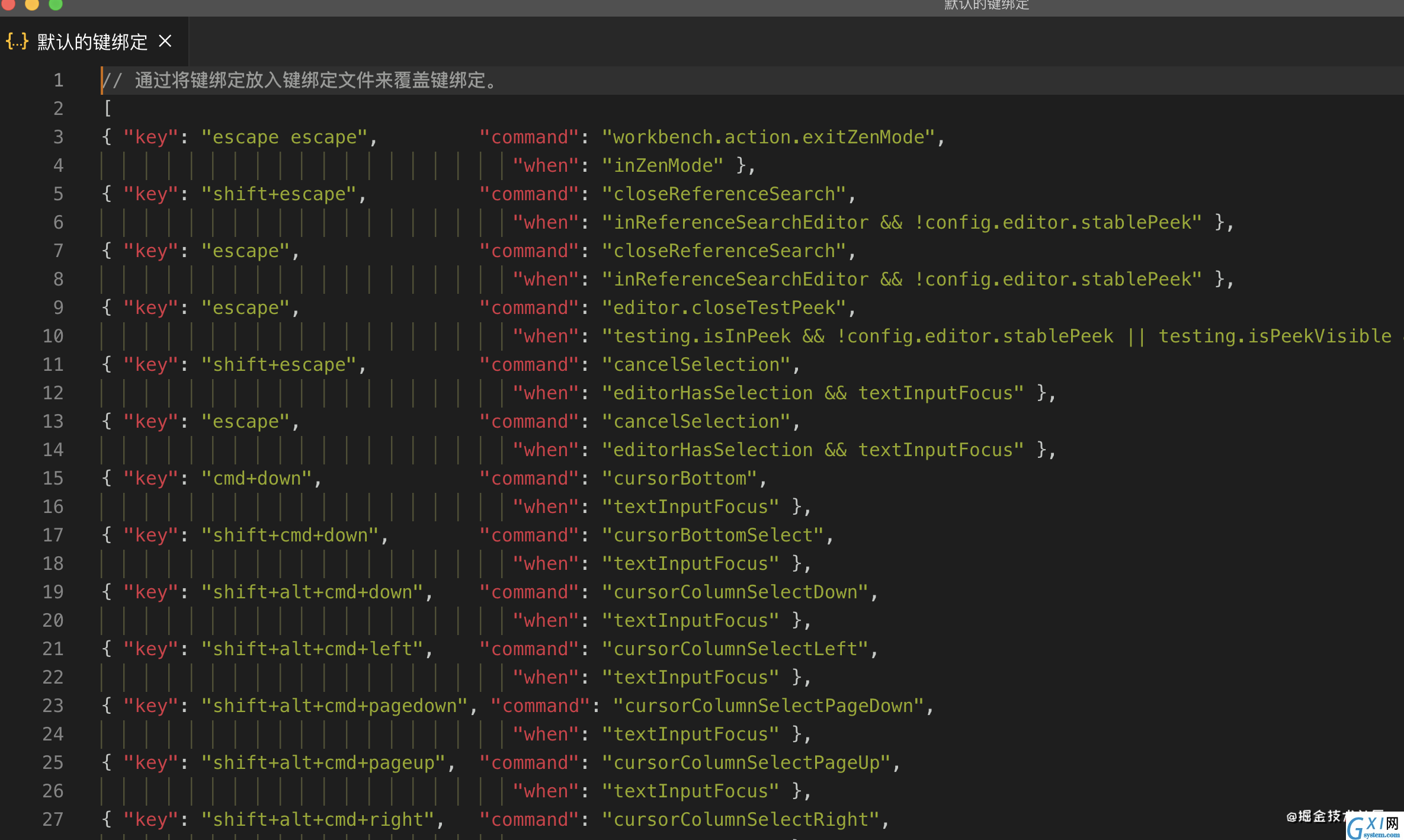Click "closeReferenceSearch" on line 5
Viewport: 1404px width, 840px height.
click(x=723, y=194)
